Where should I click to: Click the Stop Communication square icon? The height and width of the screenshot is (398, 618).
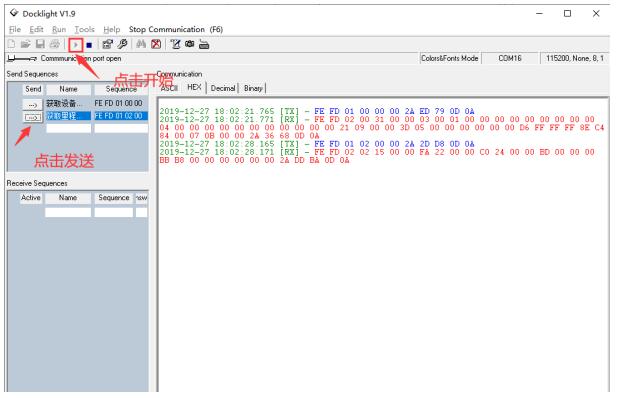[x=89, y=45]
